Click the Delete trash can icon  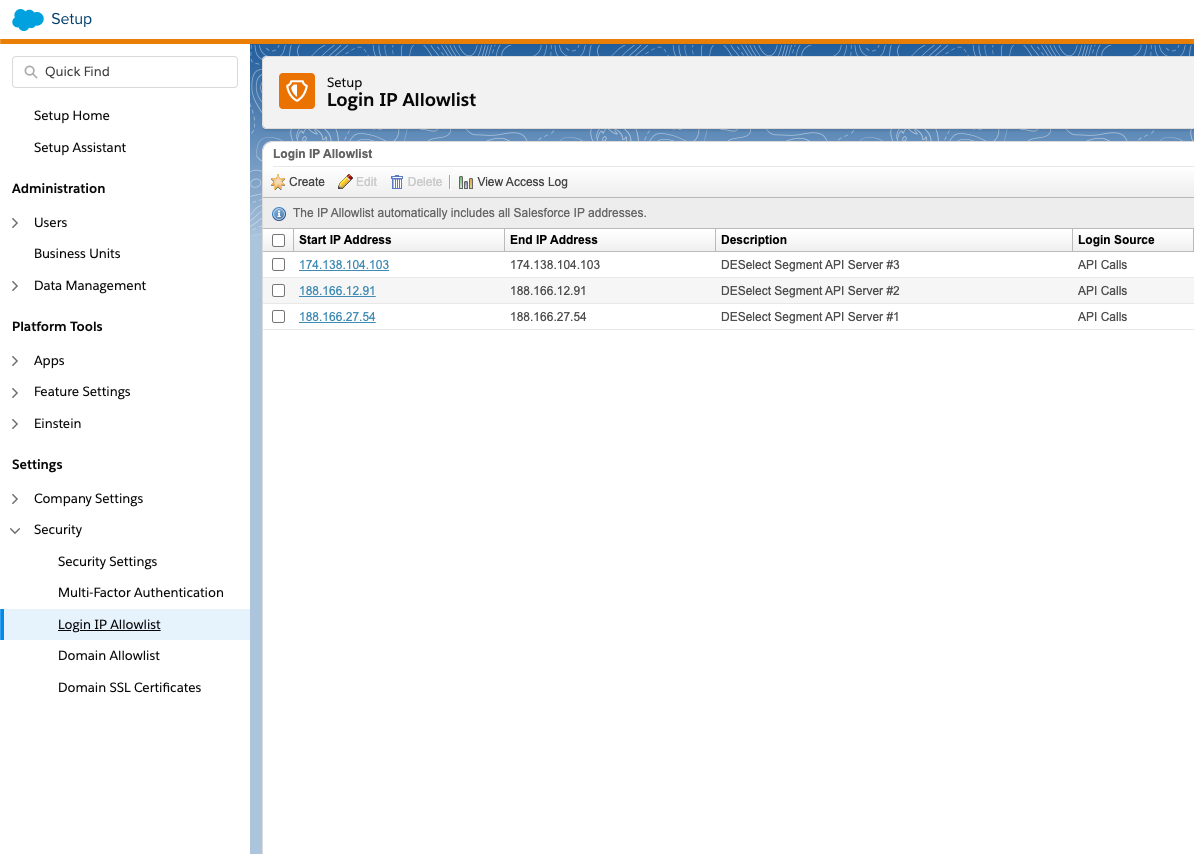[397, 182]
